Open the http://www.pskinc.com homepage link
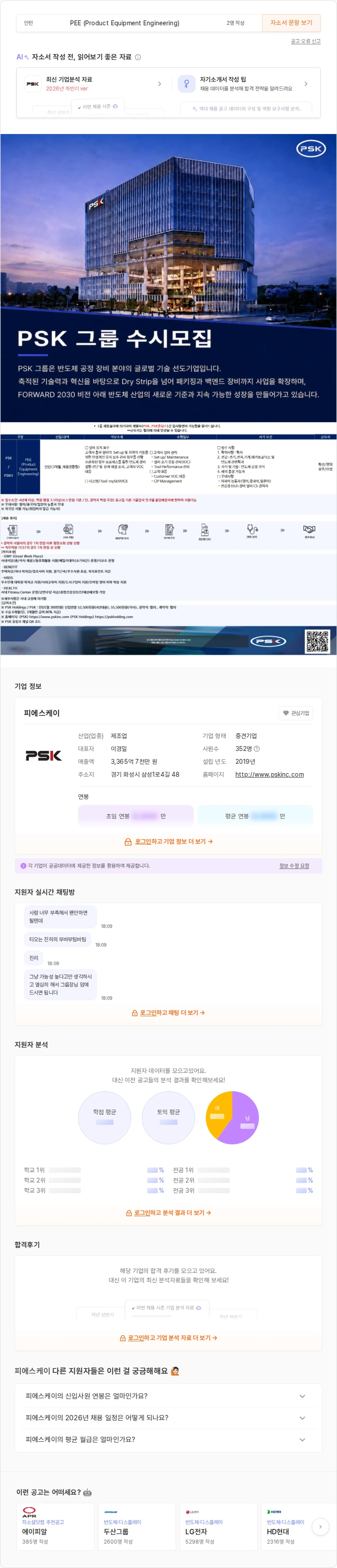Image resolution: width=337 pixels, height=1568 pixels. (x=270, y=774)
